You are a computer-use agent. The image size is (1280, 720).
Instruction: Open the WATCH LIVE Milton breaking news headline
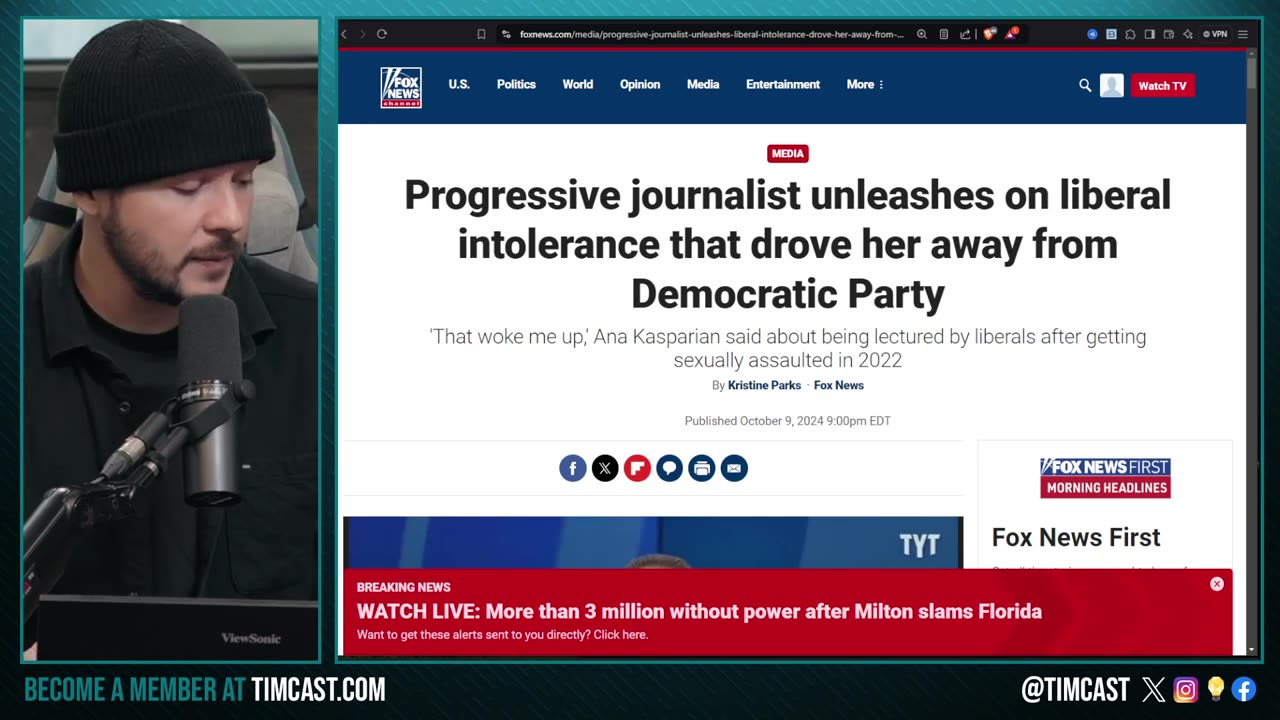coord(699,611)
